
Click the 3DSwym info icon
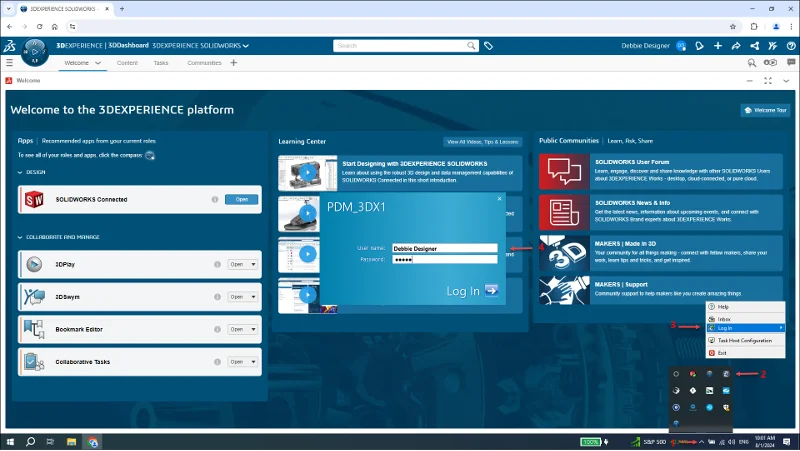217,297
